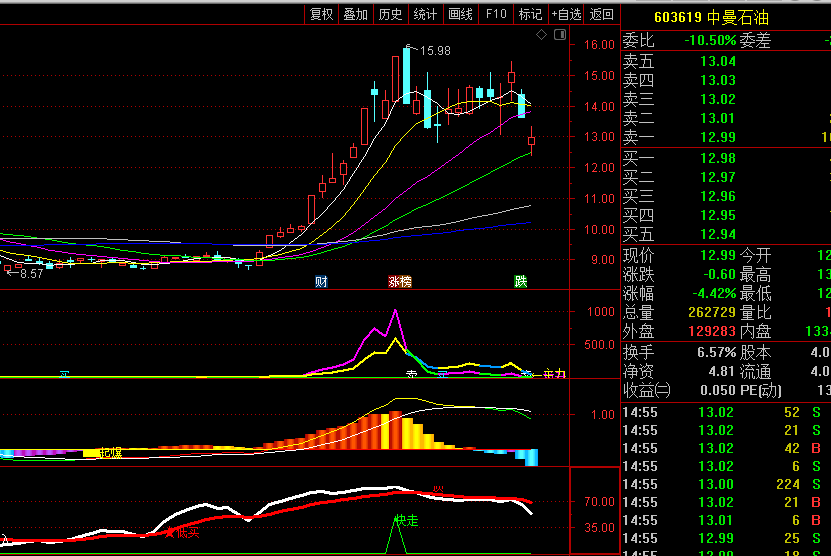Viewport: 831px width, 556px height.
Task: Click the 低买 signal marker
Action: 188,533
